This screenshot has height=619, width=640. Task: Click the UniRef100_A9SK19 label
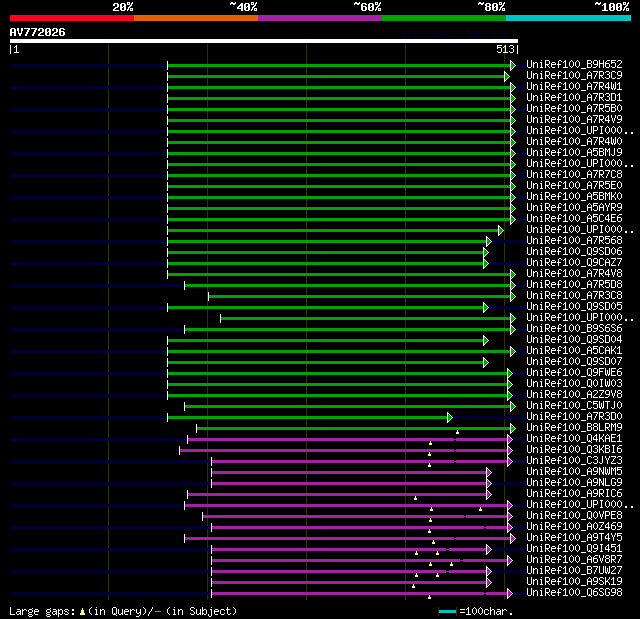click(x=574, y=582)
